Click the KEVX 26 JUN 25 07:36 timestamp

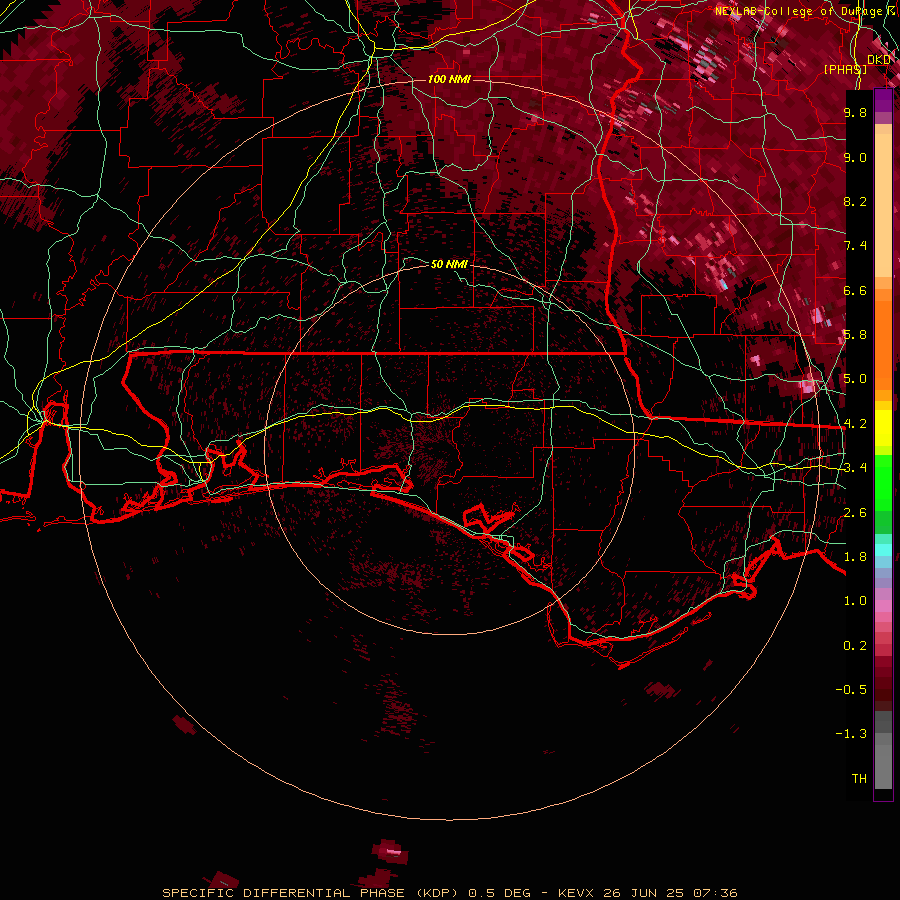pos(647,893)
